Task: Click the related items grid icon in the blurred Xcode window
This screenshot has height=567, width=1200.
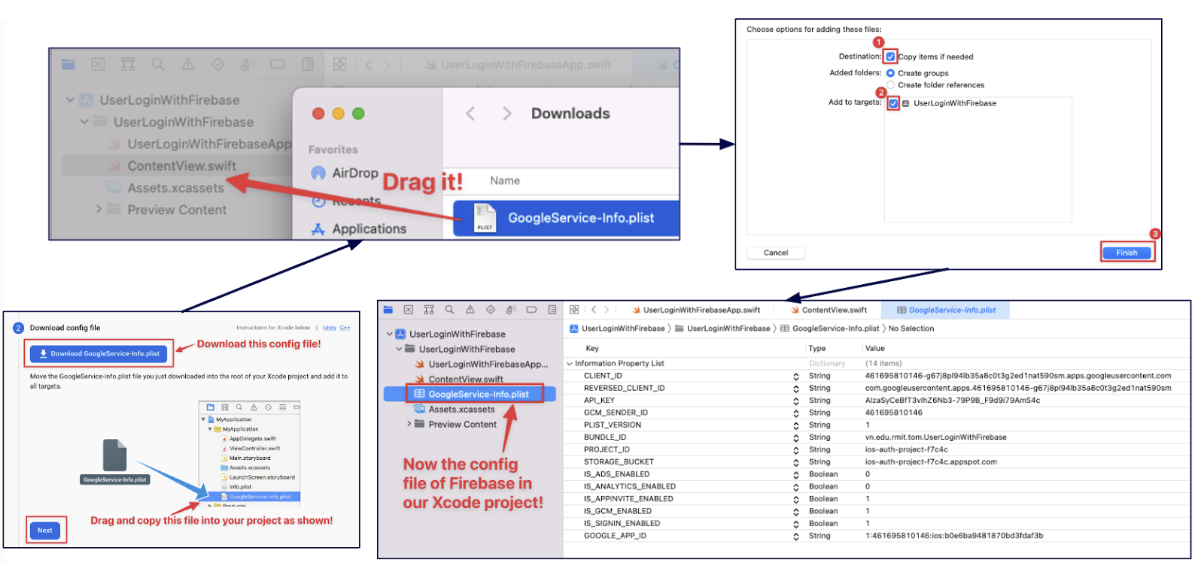Action: click(339, 64)
